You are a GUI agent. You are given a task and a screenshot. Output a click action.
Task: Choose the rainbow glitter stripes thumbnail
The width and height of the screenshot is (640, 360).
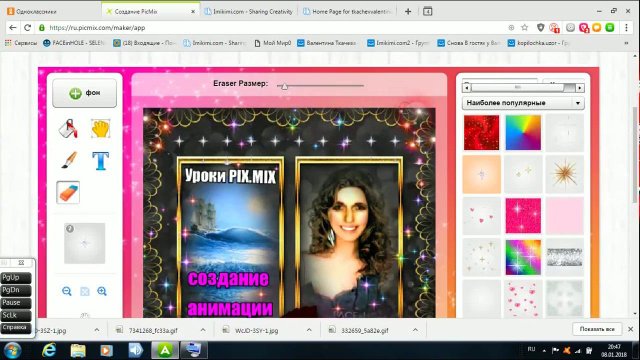click(x=523, y=258)
